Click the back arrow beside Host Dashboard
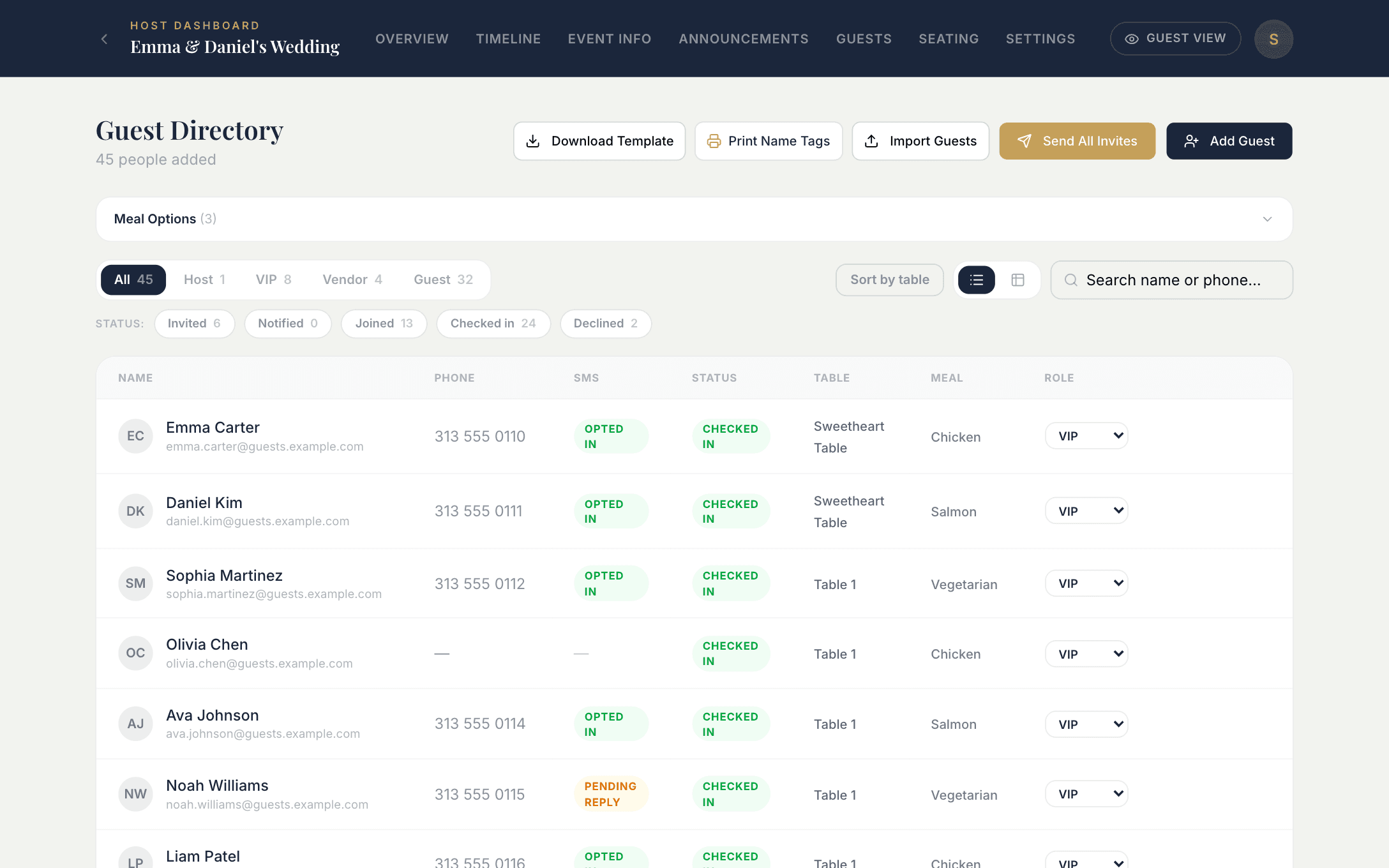The height and width of the screenshot is (868, 1389). (104, 39)
